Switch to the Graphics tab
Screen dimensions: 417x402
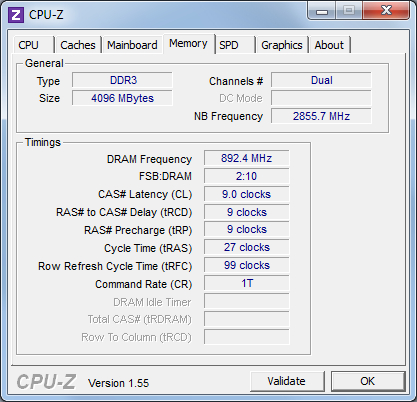point(282,45)
